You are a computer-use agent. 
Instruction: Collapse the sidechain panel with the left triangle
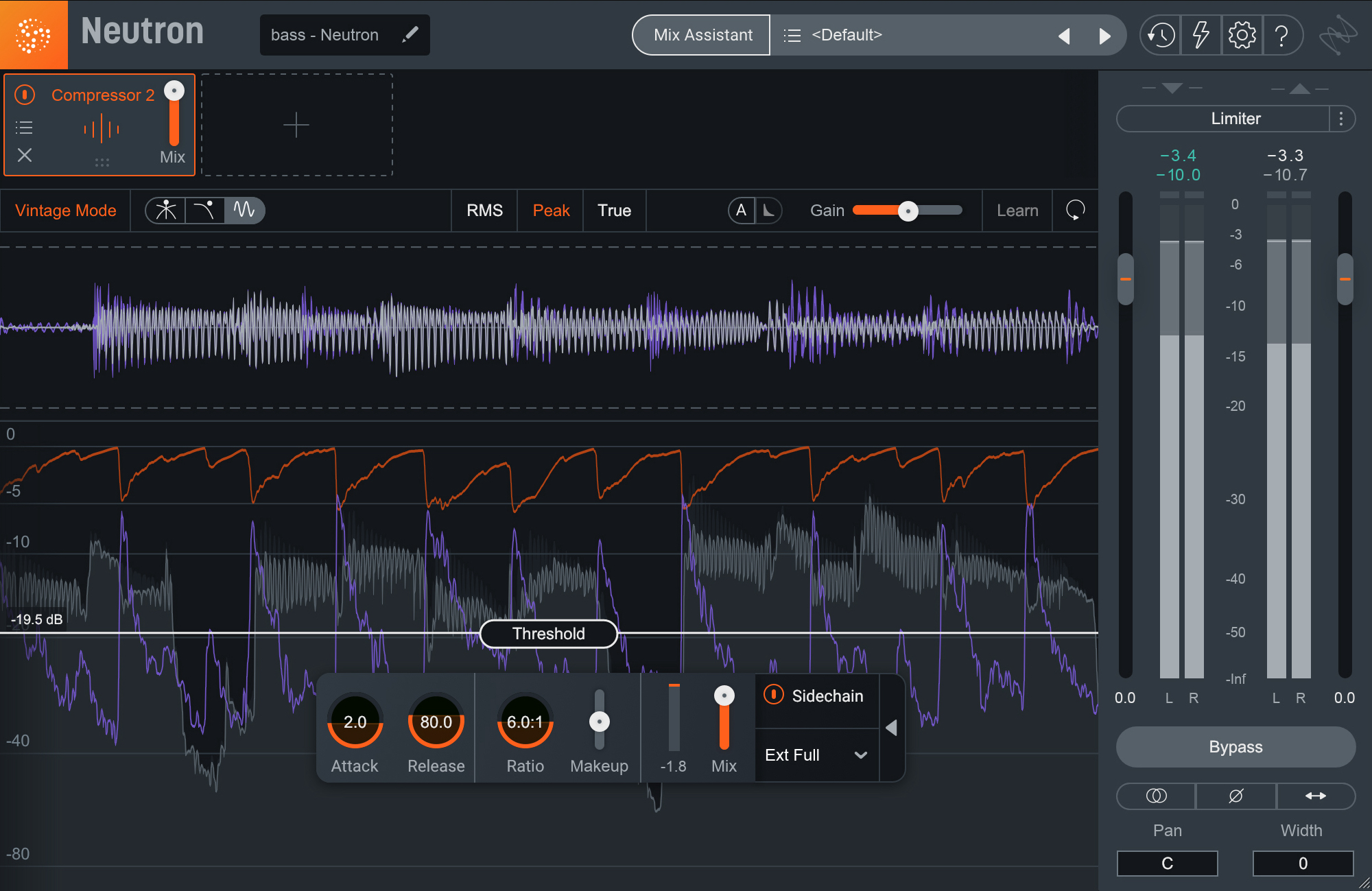point(891,728)
